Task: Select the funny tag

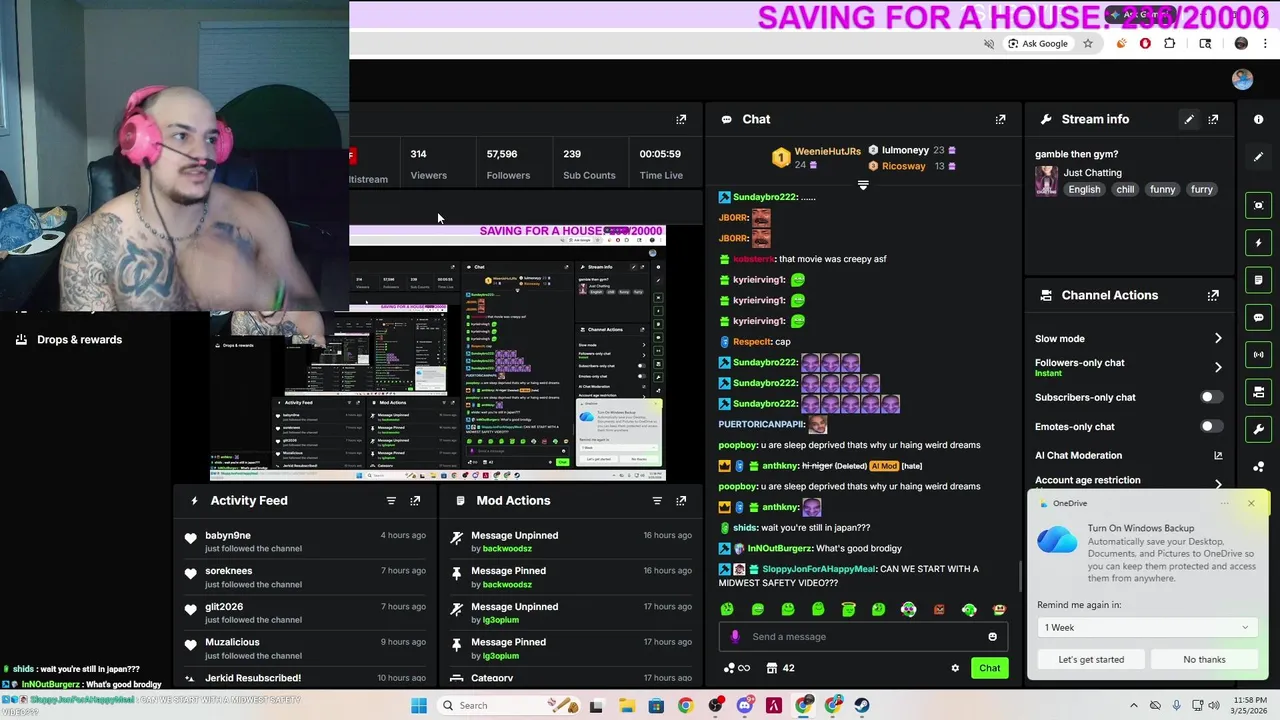Action: click(x=1162, y=189)
